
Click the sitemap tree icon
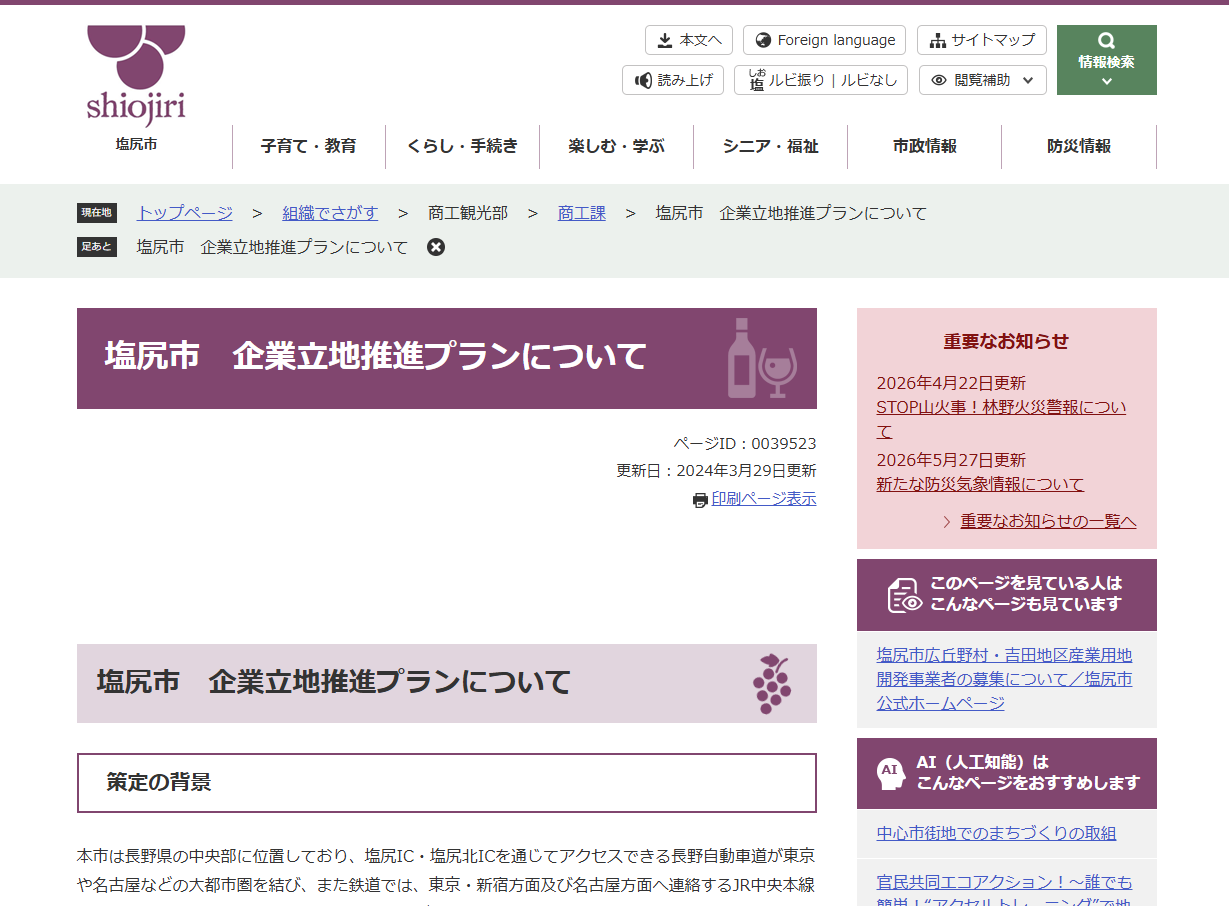937,40
